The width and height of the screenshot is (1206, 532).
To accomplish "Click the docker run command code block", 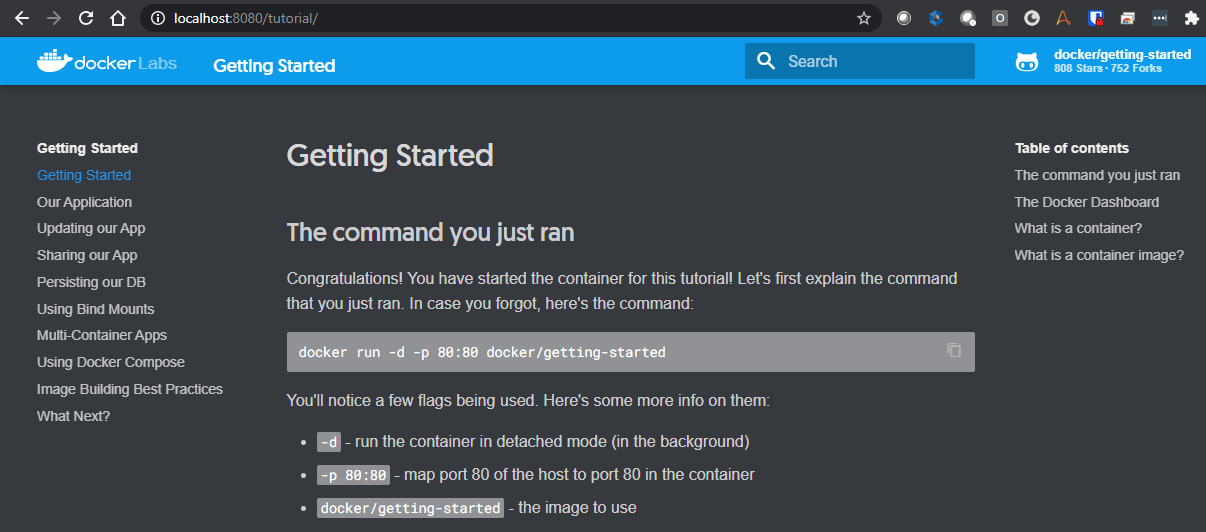I will (630, 352).
